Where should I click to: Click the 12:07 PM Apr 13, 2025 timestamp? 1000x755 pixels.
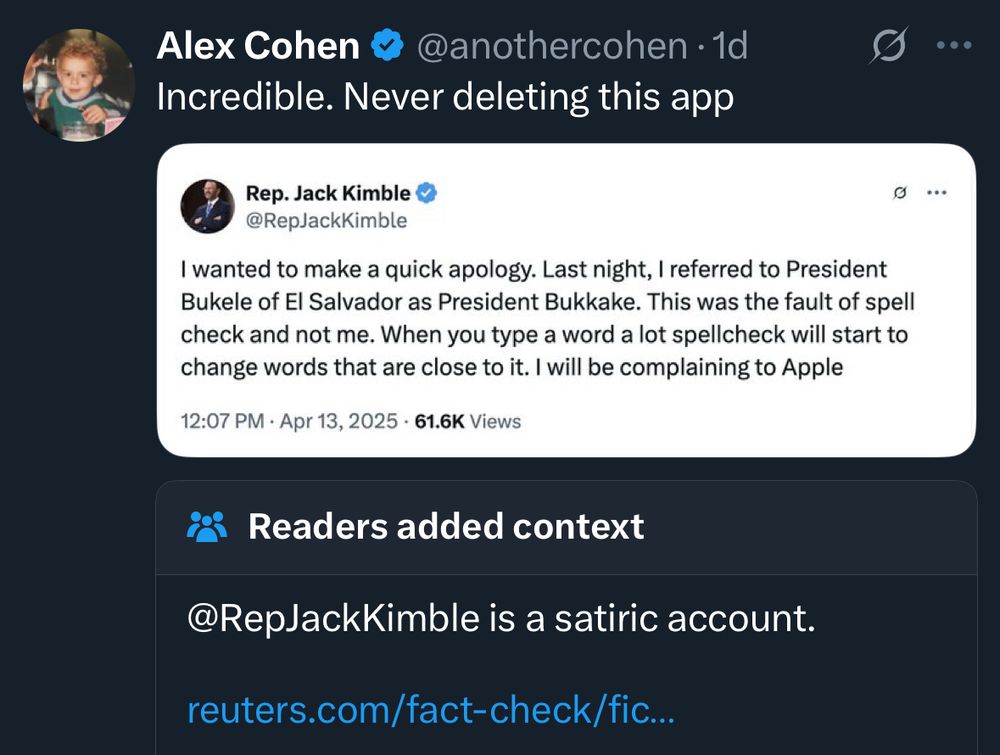pyautogui.click(x=289, y=421)
